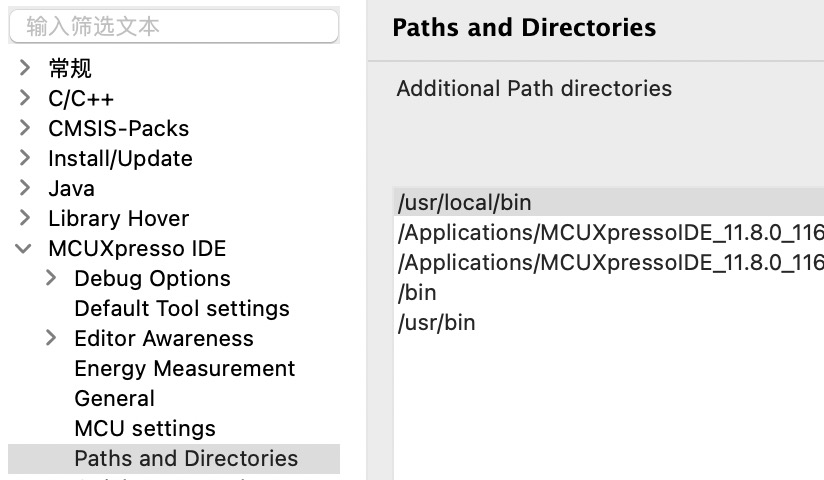
Task: Expand the CMSIS-Packs tree node
Action: [x=25, y=128]
